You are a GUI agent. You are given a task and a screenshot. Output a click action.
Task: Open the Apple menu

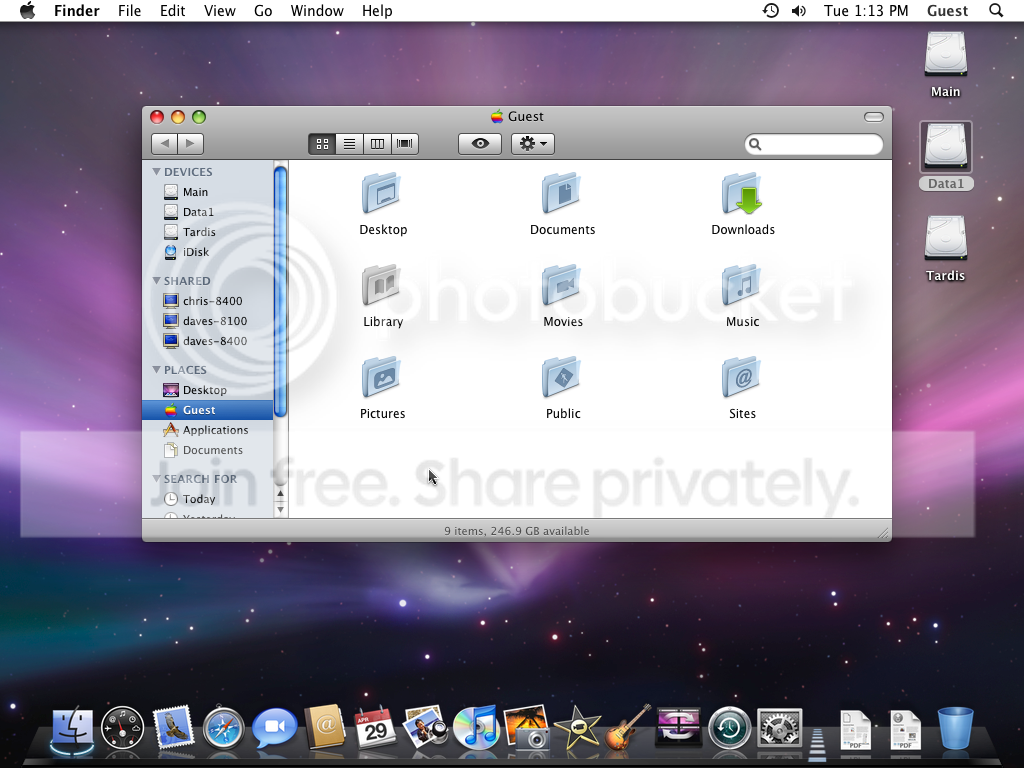click(x=27, y=10)
